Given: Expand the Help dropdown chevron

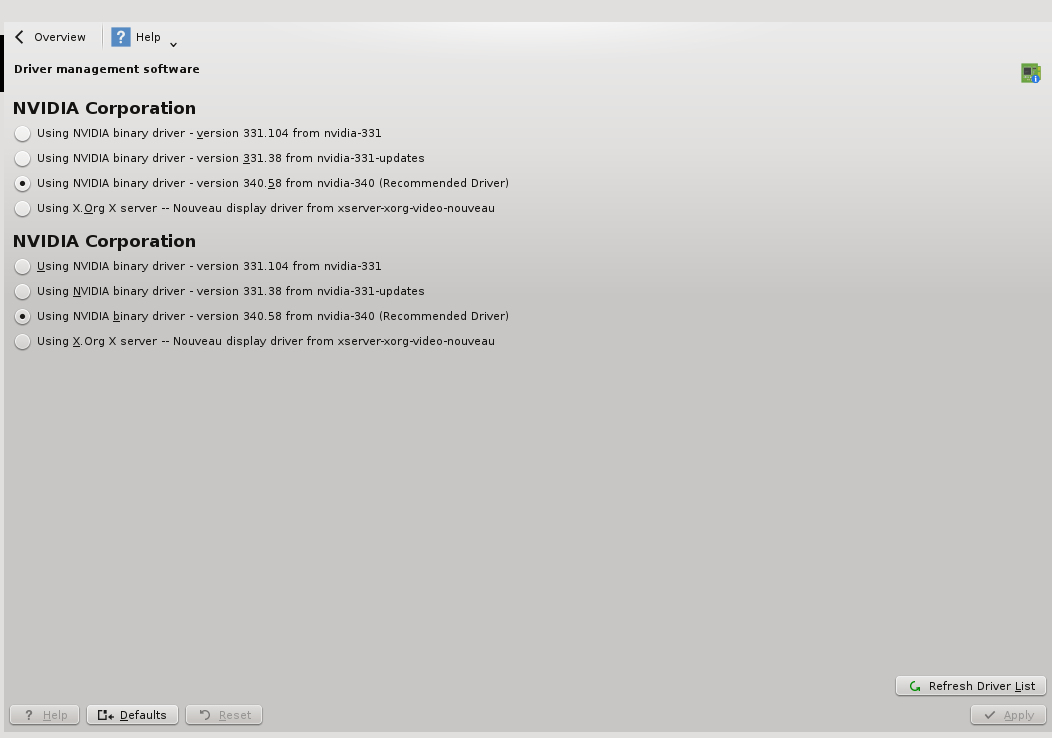Looking at the screenshot, I should click(x=173, y=44).
